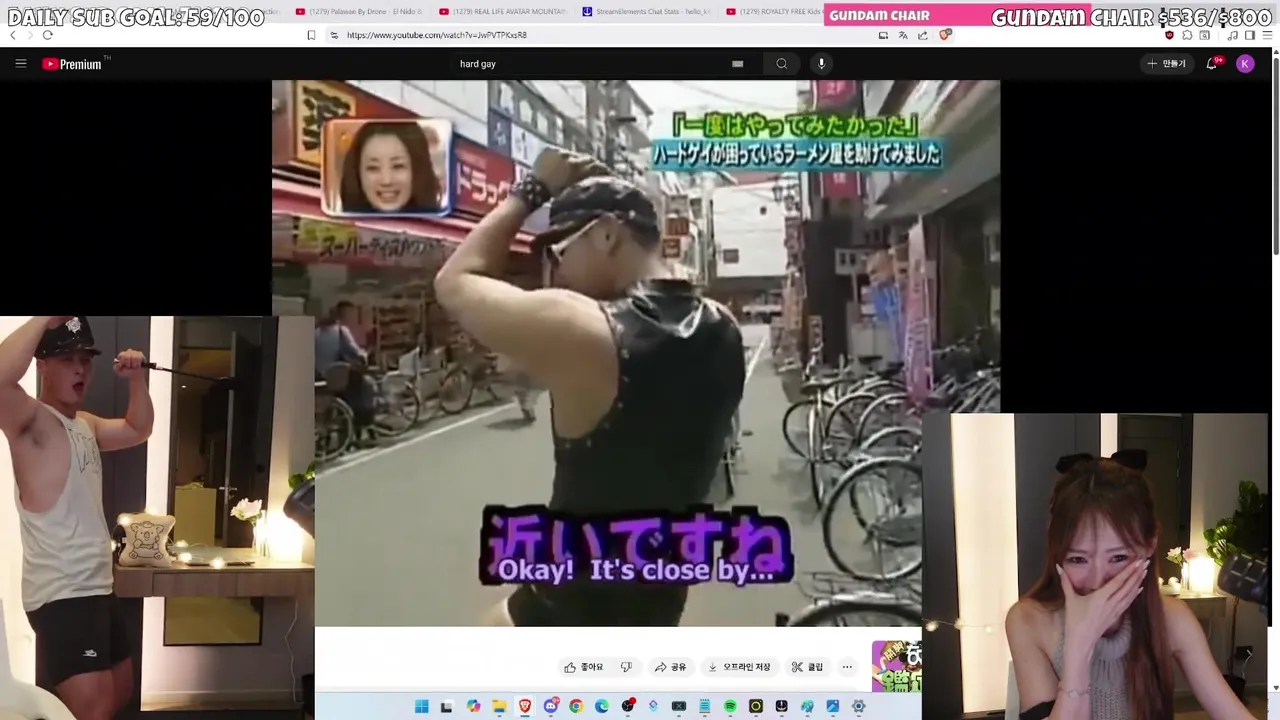Open the extensions puzzle-piece menu
Image resolution: width=1280 pixels, height=720 pixels.
pyautogui.click(x=1187, y=35)
